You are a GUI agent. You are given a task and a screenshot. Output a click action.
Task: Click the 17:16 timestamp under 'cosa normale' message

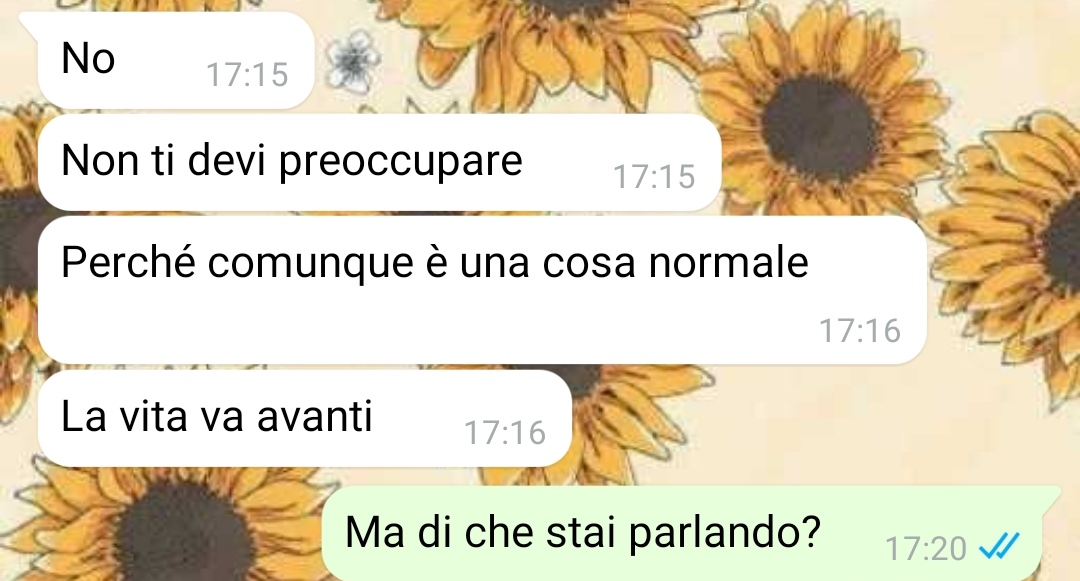tap(860, 330)
